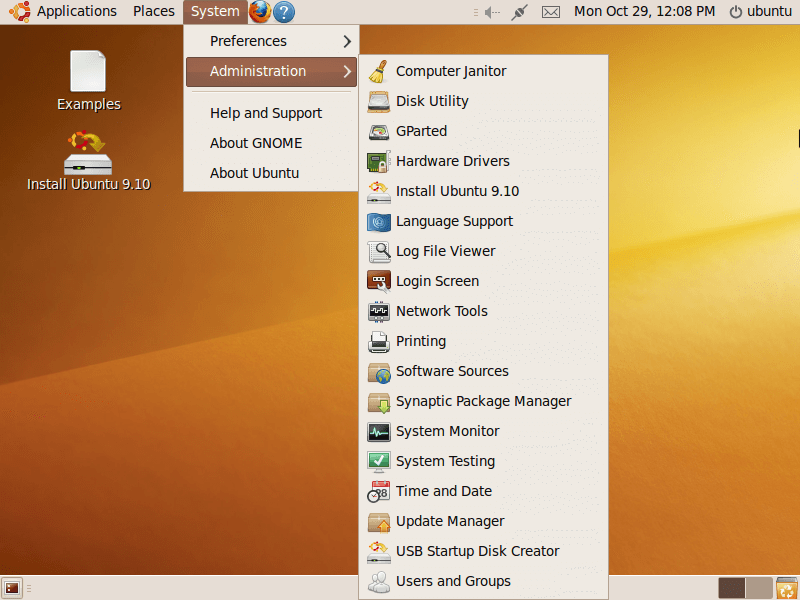Click the Software Sources globe box icon
Viewport: 800px width, 600px height.
tap(379, 371)
